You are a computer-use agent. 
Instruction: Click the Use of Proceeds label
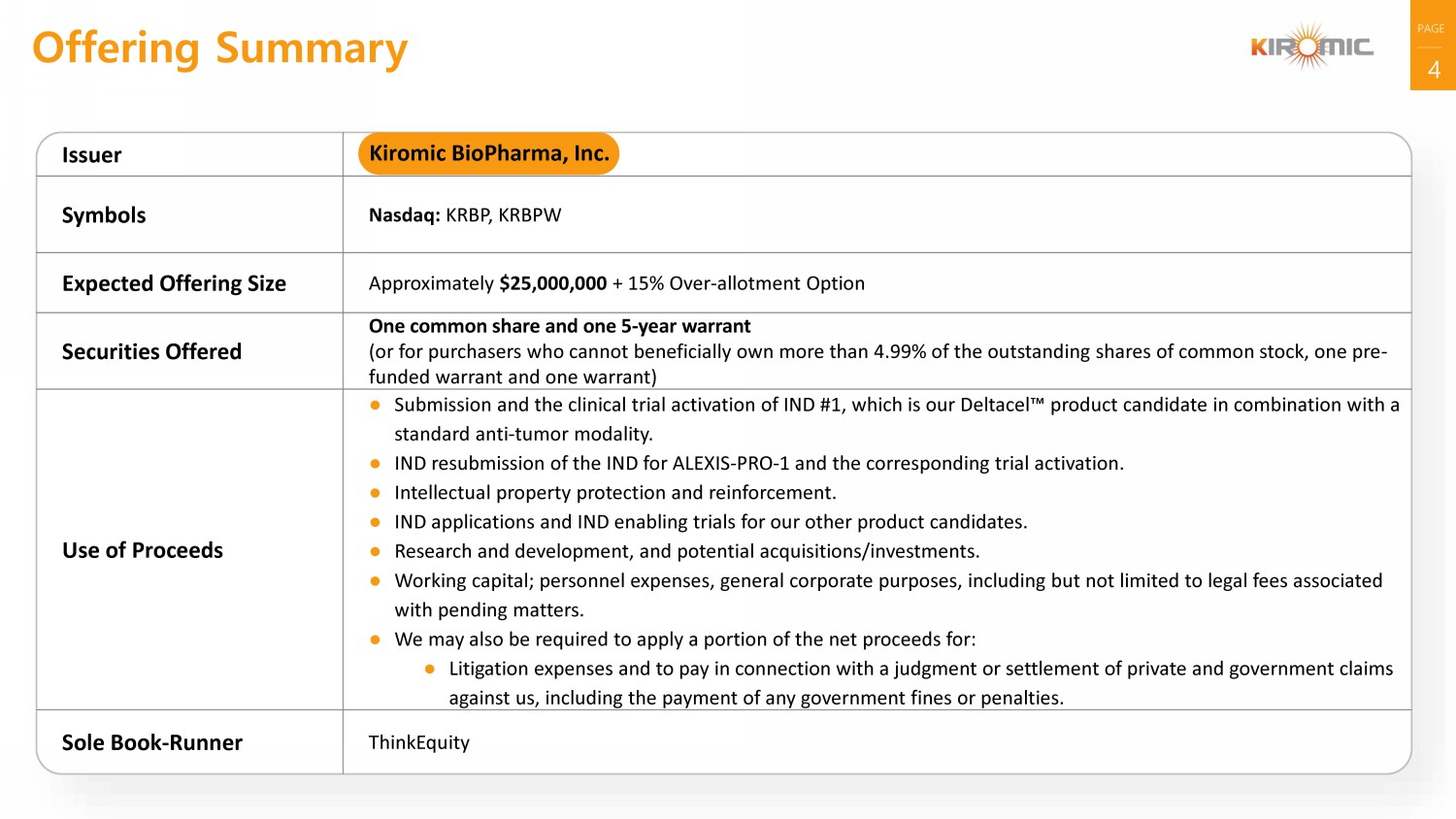pyautogui.click(x=143, y=550)
